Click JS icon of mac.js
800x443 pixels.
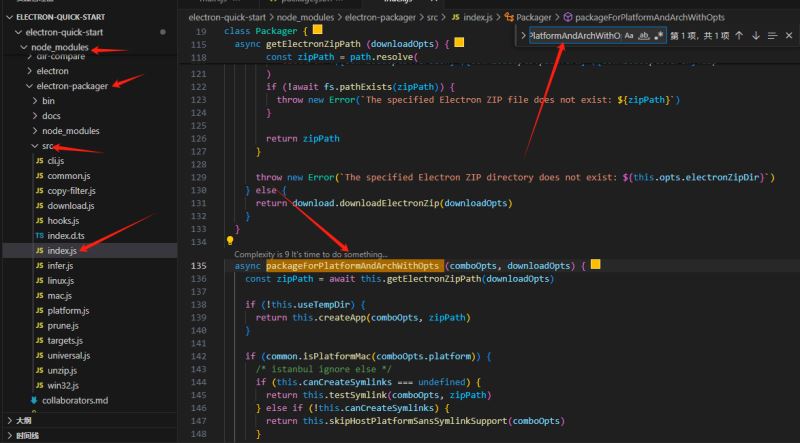click(x=40, y=296)
